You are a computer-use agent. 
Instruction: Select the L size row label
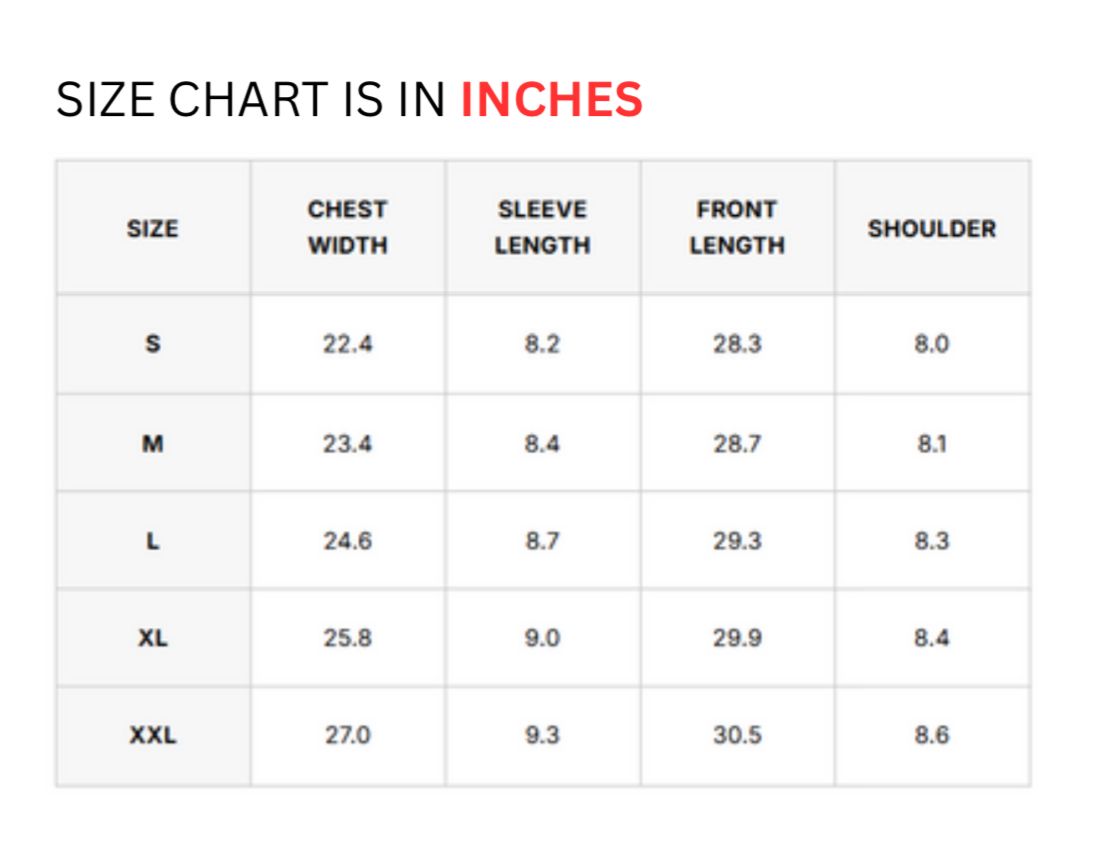click(x=152, y=541)
